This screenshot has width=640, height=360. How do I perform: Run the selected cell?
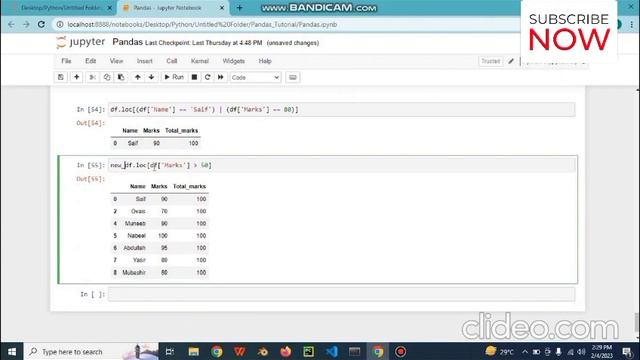[x=174, y=77]
